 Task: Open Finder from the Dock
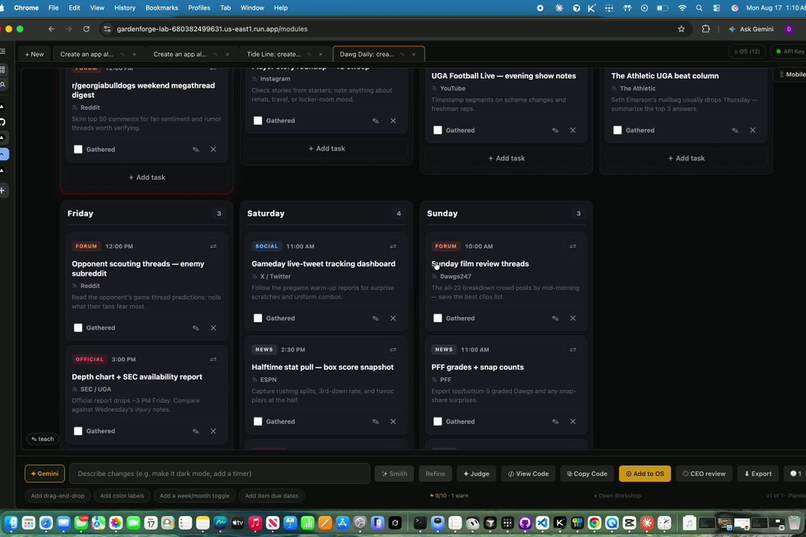pyautogui.click(x=11, y=523)
